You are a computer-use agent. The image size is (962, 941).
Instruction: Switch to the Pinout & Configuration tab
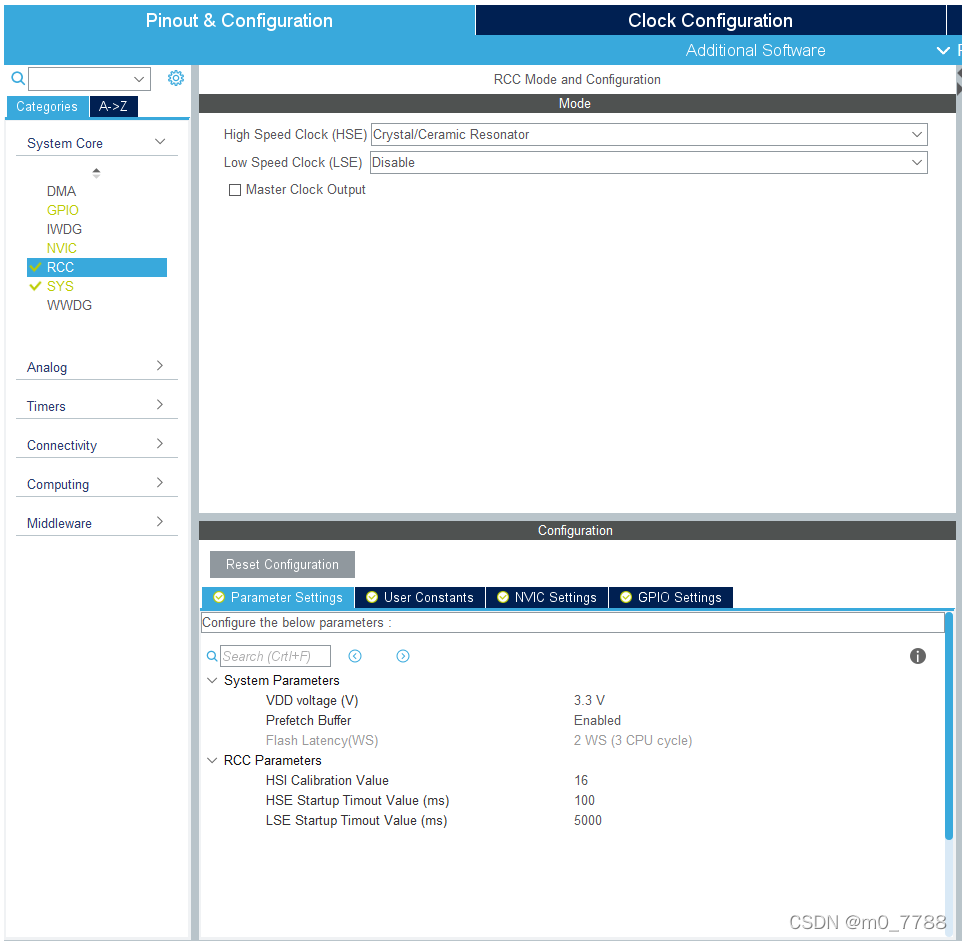[x=239, y=20]
